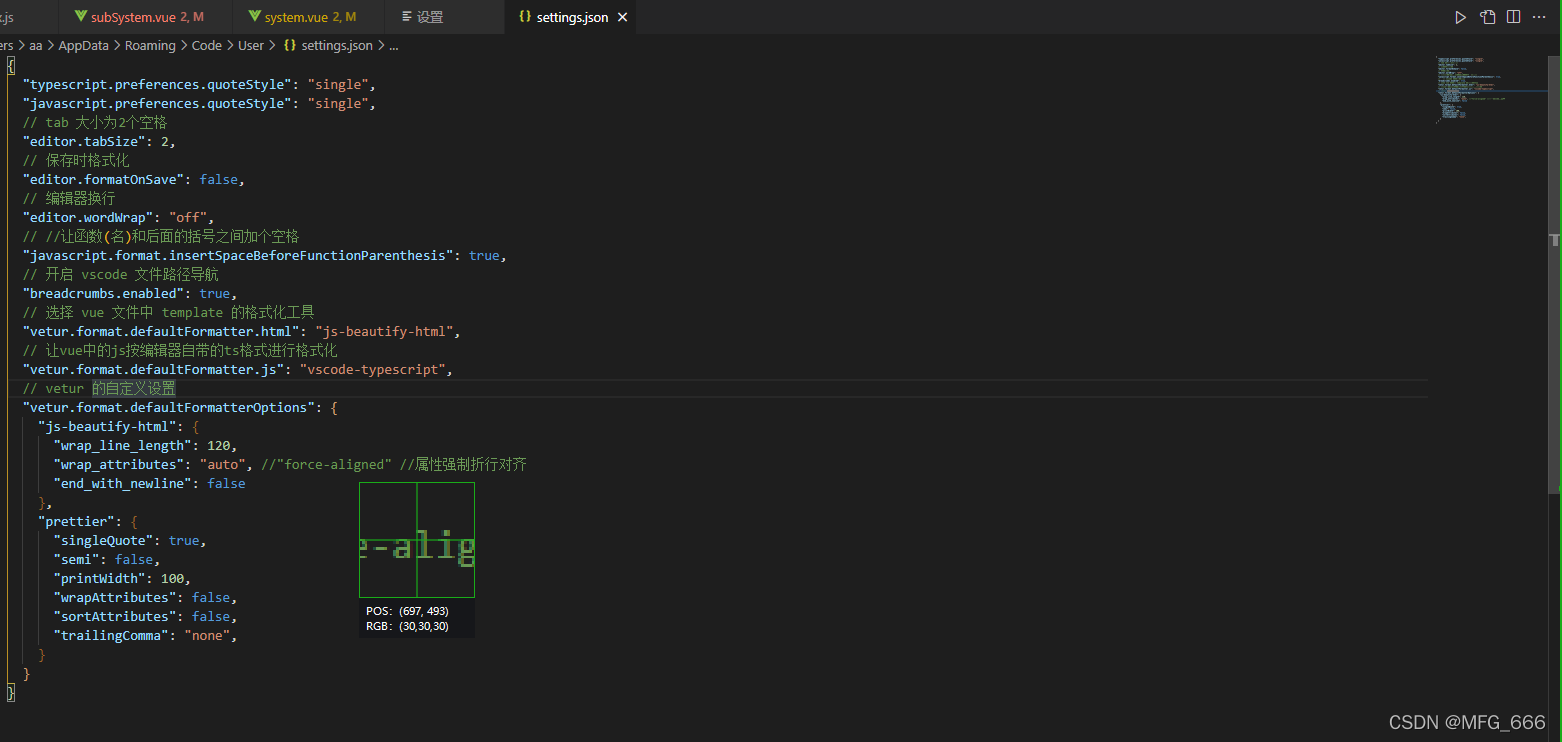Image resolution: width=1562 pixels, height=742 pixels.
Task: Click the "vetur.format.defaultFormatter.html" key
Action: [161, 331]
